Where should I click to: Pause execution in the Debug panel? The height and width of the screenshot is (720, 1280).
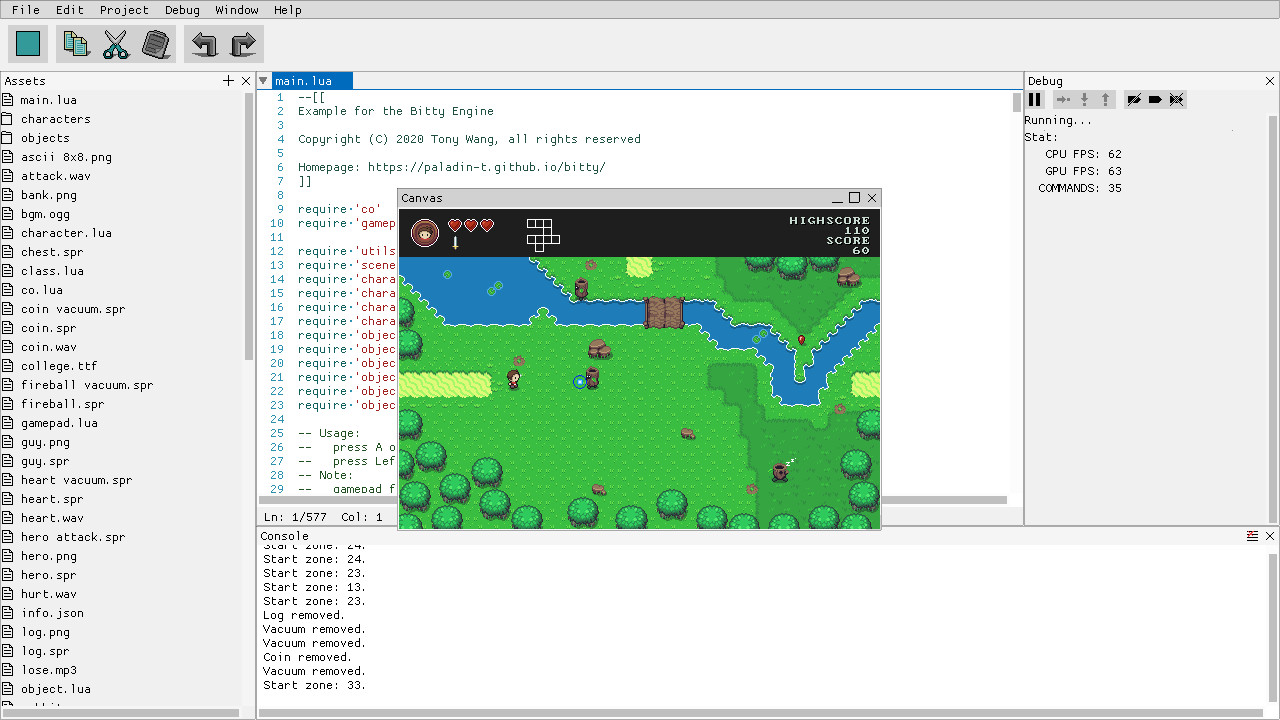pyautogui.click(x=1034, y=99)
